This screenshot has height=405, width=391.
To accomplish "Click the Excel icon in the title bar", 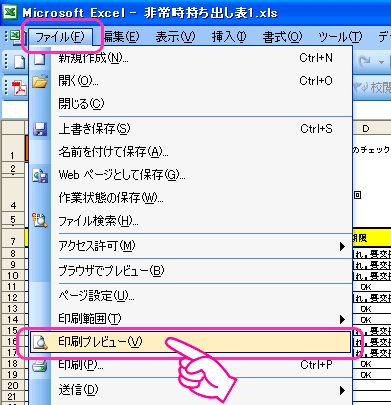I will pyautogui.click(x=10, y=13).
